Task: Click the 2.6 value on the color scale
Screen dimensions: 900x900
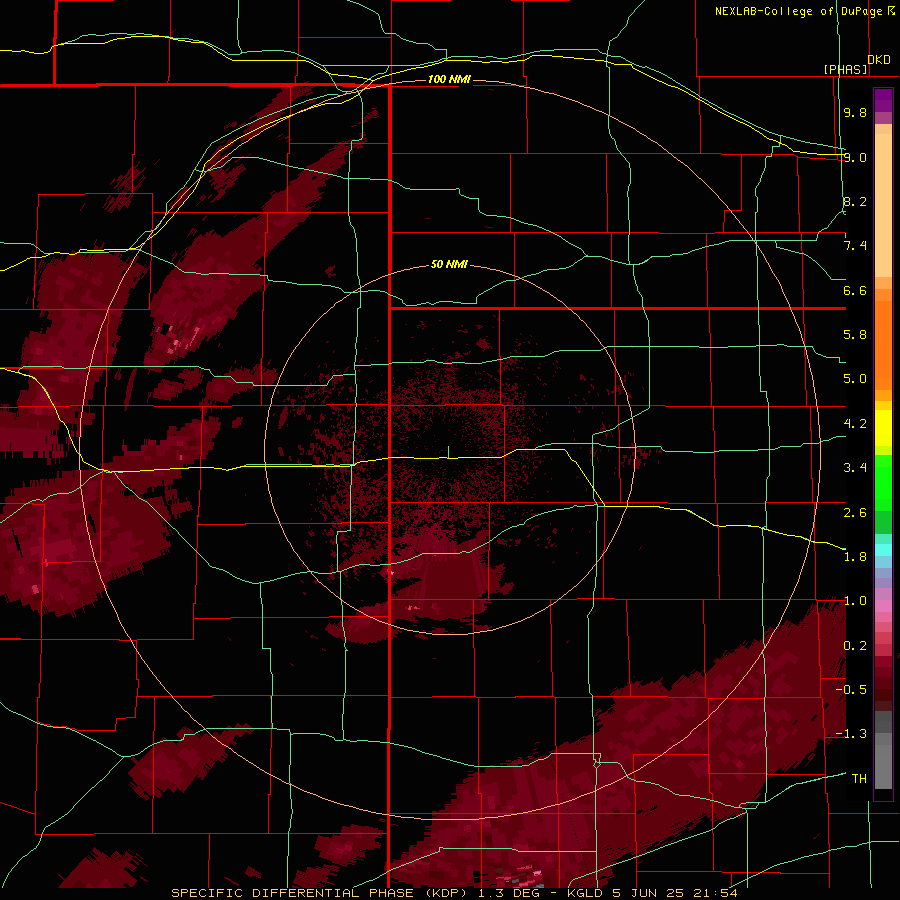Action: tap(855, 512)
